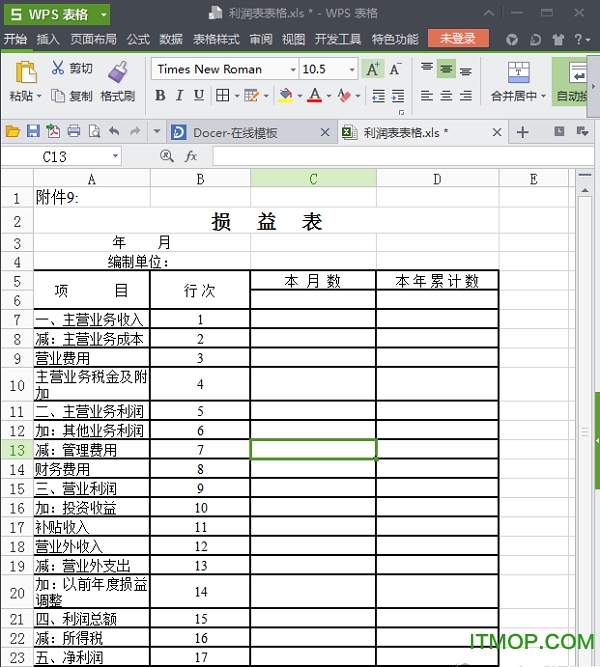Expand the quick access toolbar customize arrow
Image resolution: width=600 pixels, height=667 pixels.
pos(157,131)
